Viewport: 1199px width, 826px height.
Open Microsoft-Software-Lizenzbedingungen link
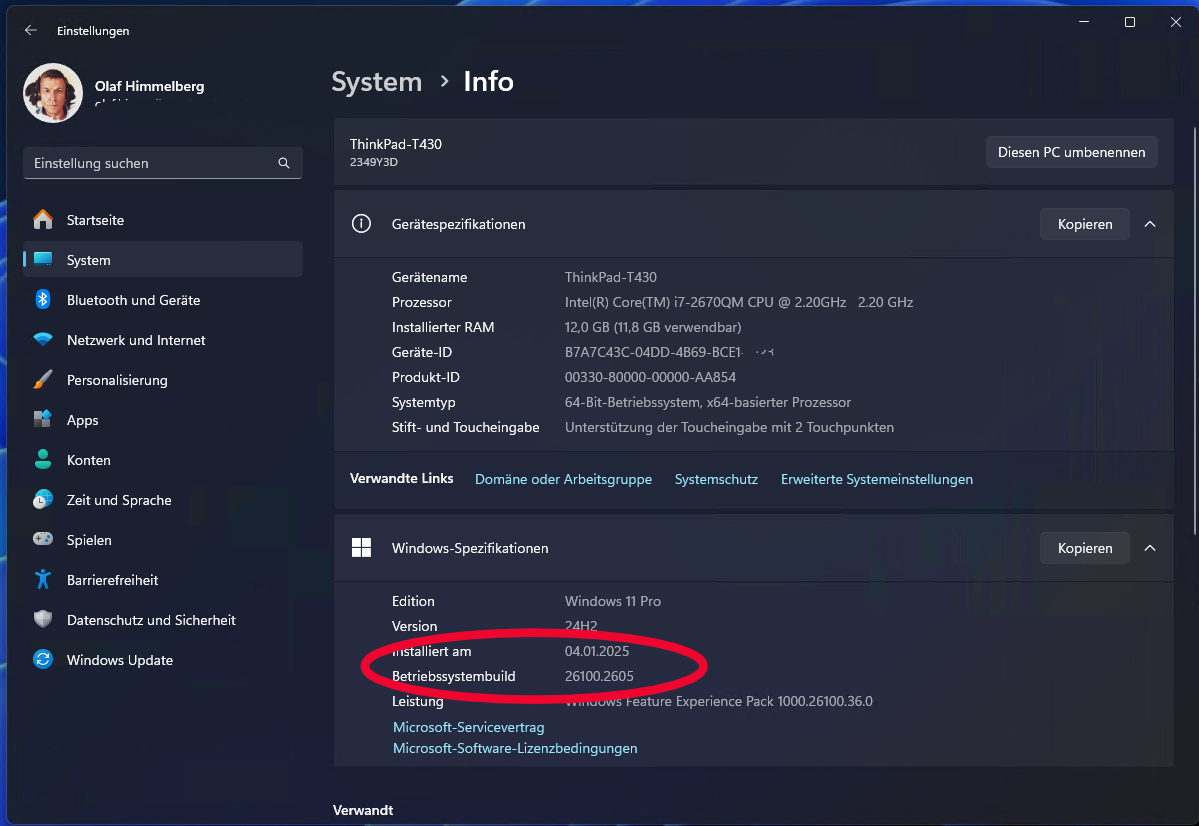click(x=515, y=749)
